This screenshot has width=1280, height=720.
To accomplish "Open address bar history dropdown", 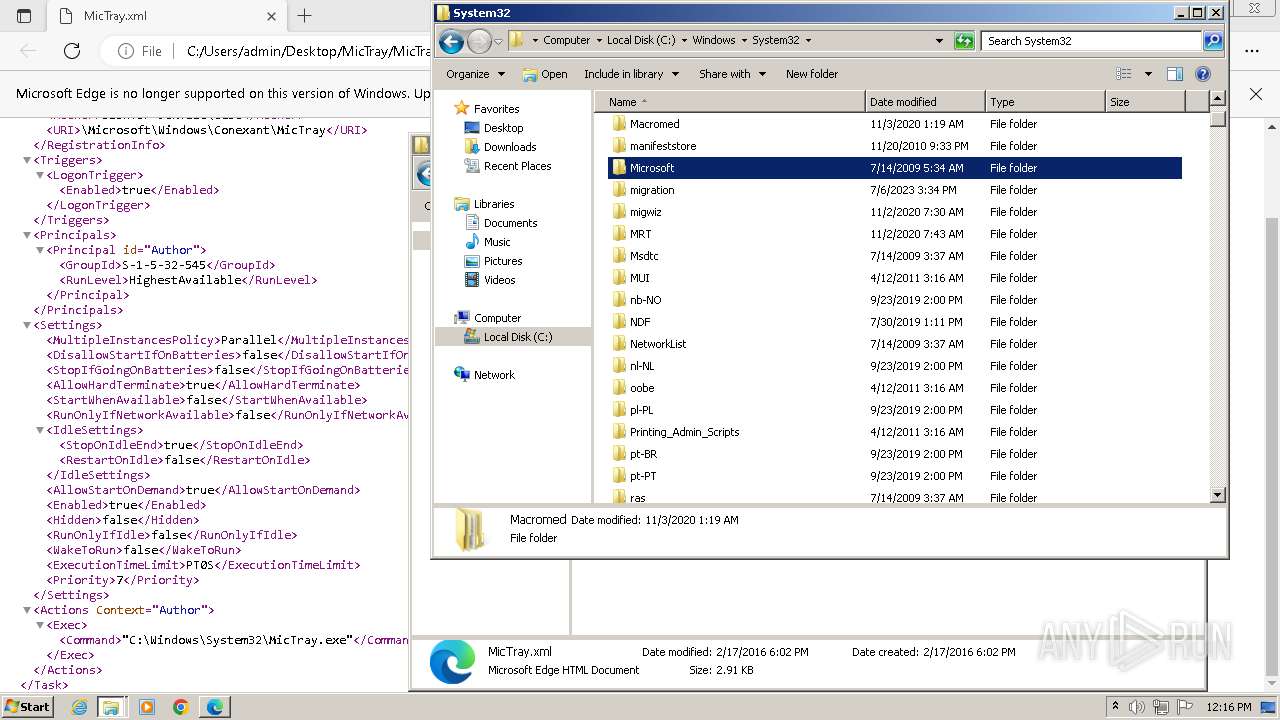I will pyautogui.click(x=939, y=41).
